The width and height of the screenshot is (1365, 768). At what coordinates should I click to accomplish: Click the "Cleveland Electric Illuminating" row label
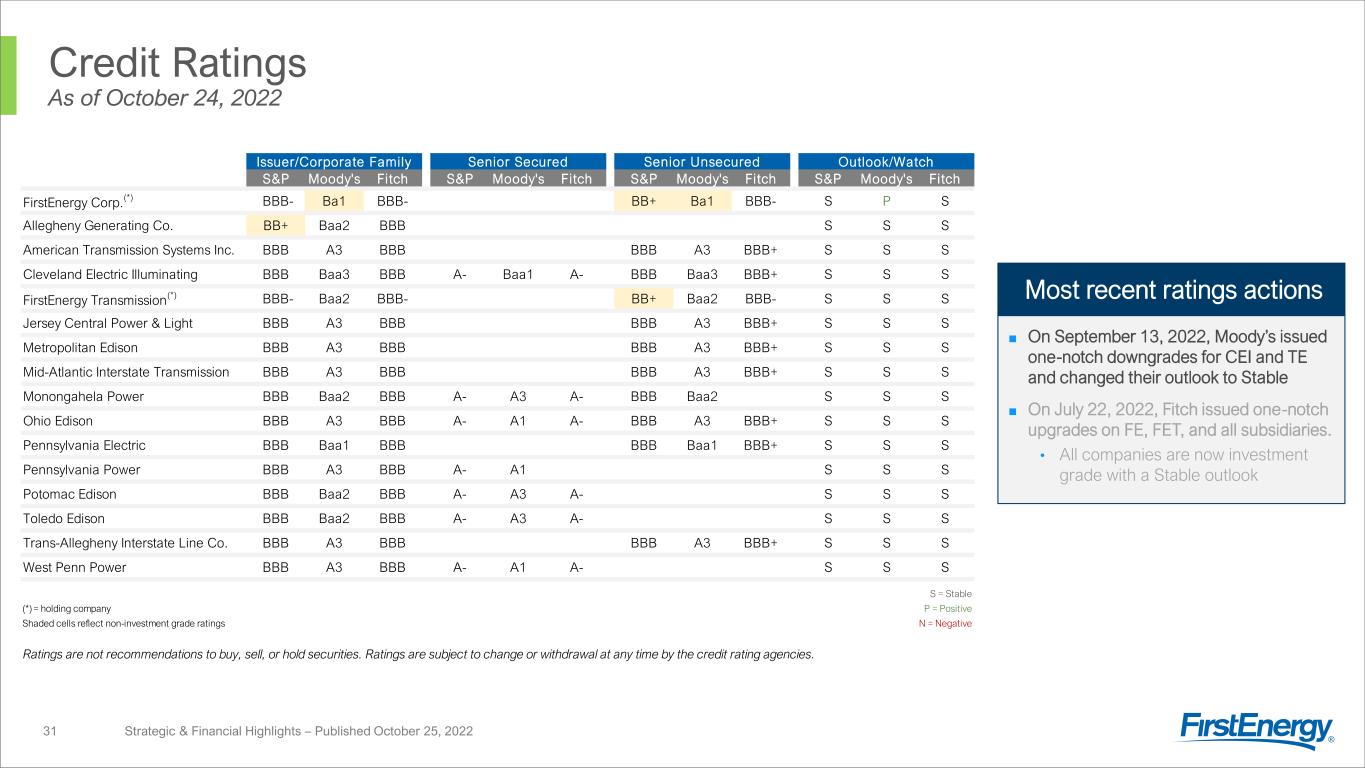pyautogui.click(x=110, y=274)
